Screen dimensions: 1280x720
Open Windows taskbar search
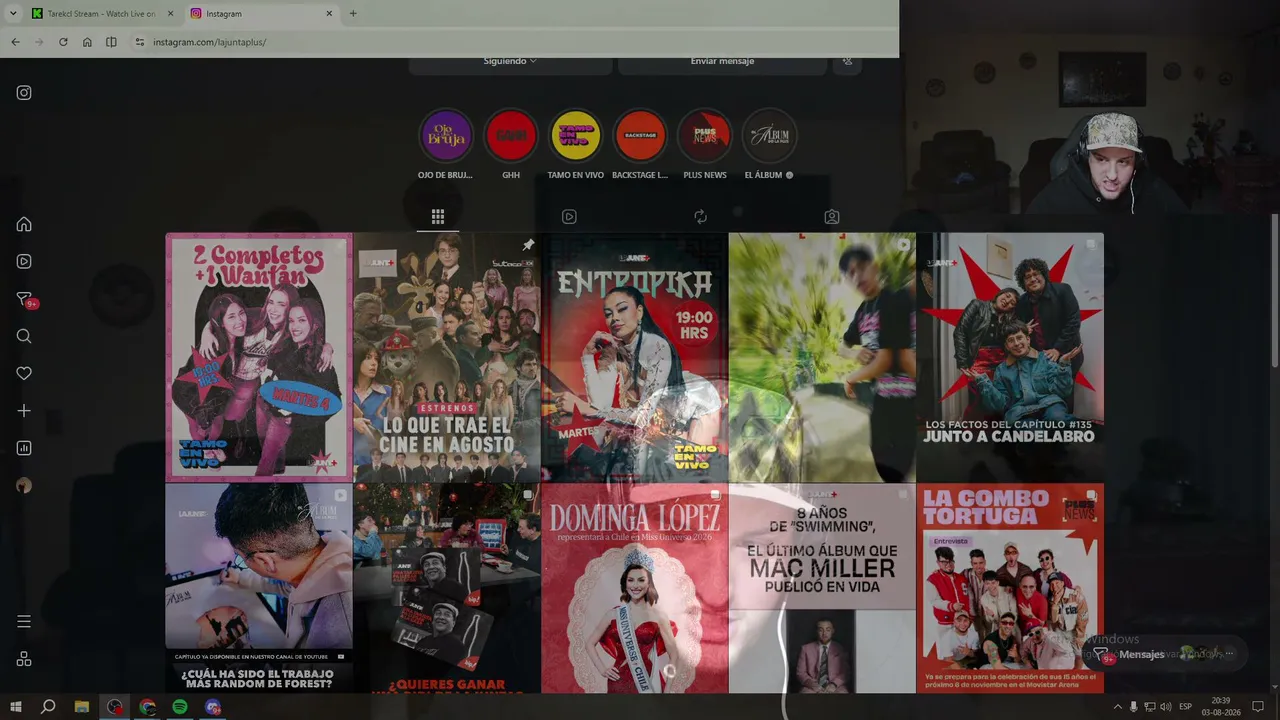48,707
